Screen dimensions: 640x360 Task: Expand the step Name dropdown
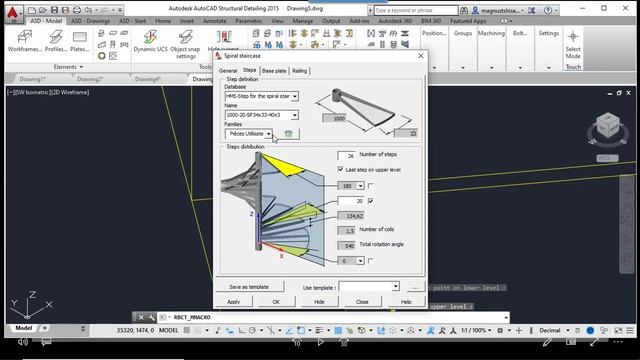click(295, 115)
